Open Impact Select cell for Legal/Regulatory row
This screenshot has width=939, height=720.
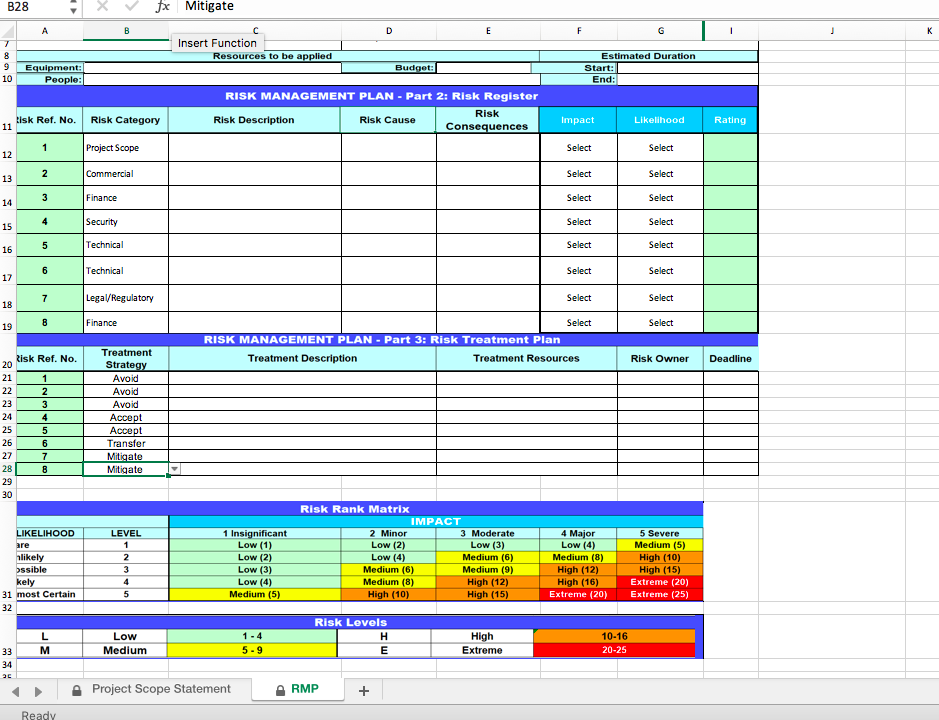pos(578,298)
